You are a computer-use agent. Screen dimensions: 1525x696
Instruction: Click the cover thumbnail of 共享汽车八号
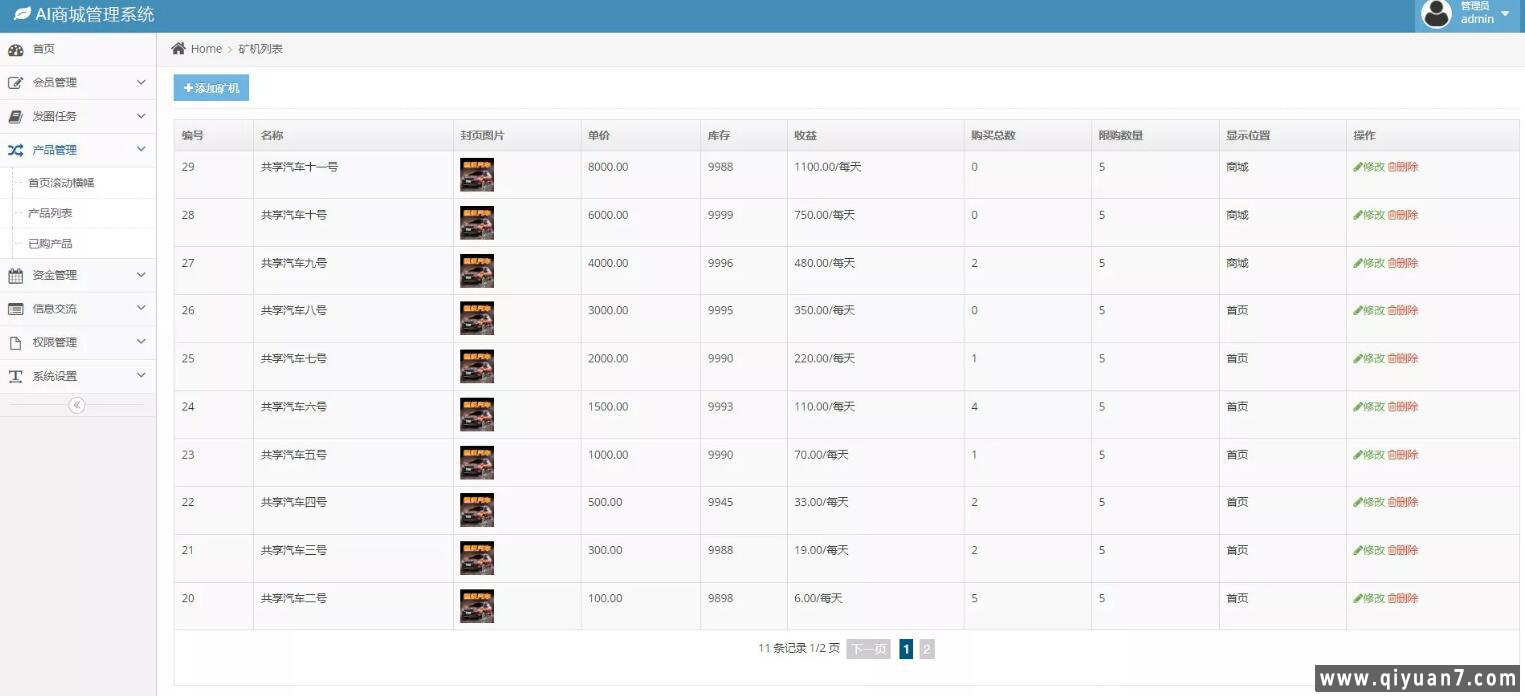477,319
